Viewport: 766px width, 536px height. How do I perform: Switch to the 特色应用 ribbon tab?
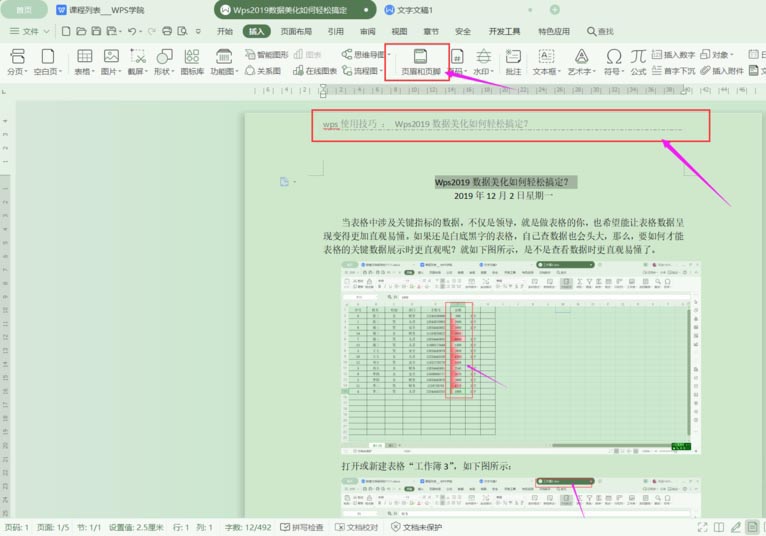554,31
